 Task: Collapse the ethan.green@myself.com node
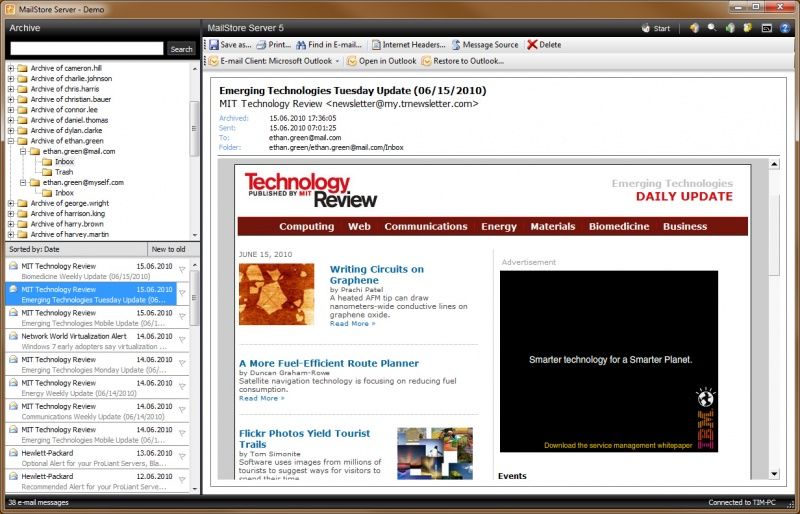(23, 183)
